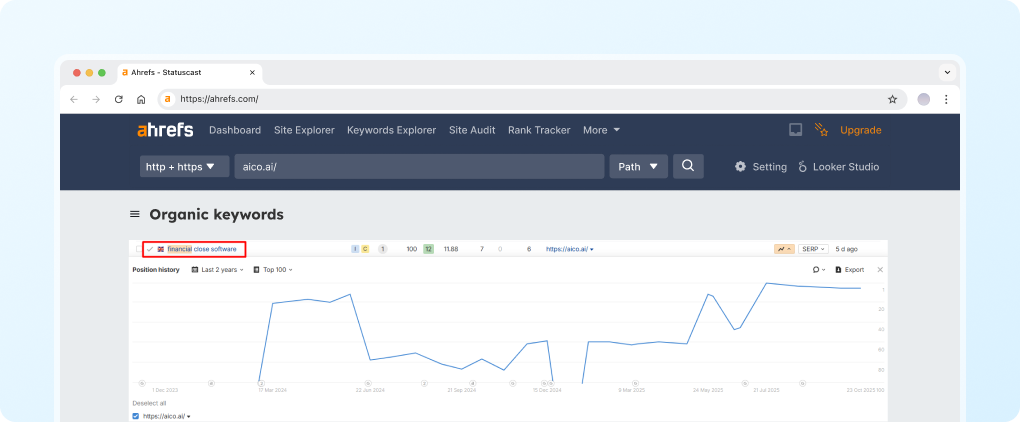Open the inbox notifications icon
The width and height of the screenshot is (1020, 422).
(x=795, y=130)
